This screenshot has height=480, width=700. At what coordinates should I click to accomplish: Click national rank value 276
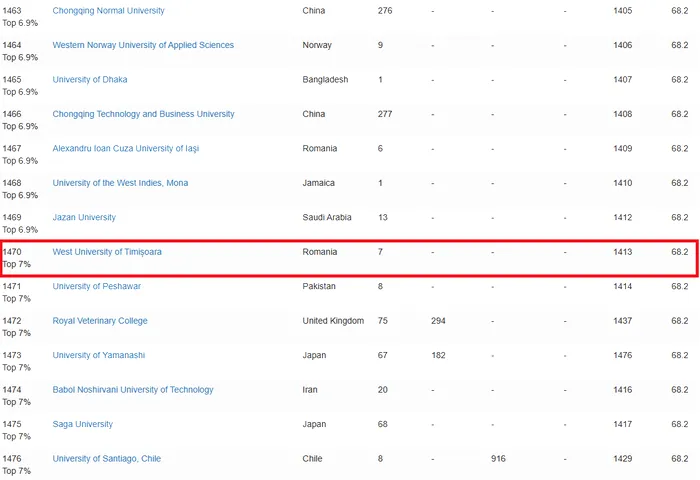tap(385, 11)
